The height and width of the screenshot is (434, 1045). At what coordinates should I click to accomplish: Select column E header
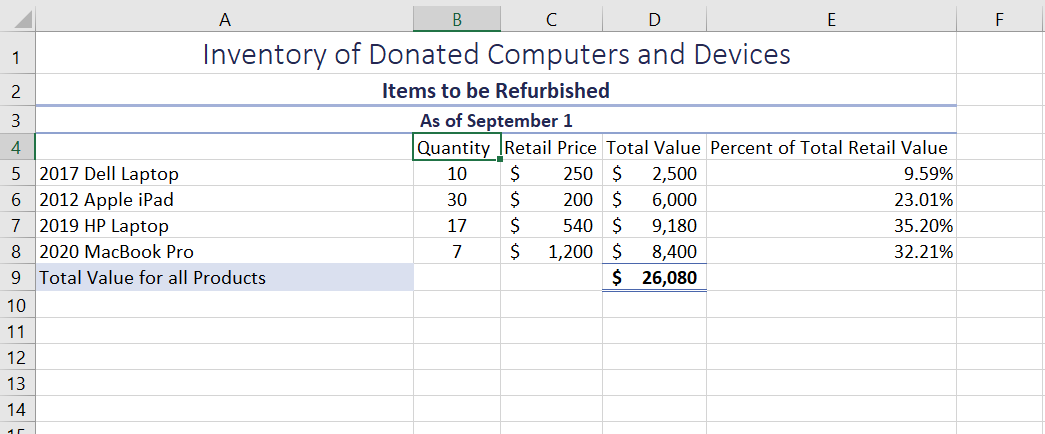click(831, 20)
